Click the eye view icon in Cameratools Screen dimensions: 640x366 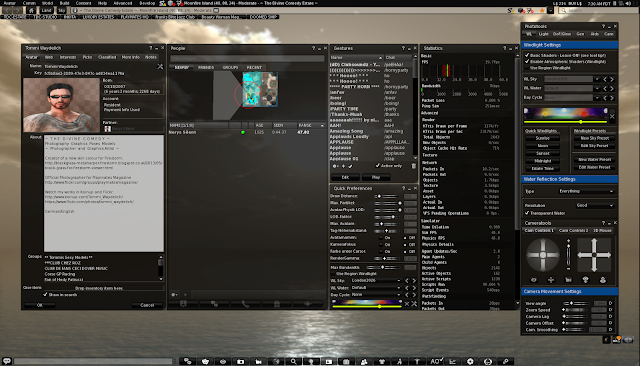(x=533, y=279)
